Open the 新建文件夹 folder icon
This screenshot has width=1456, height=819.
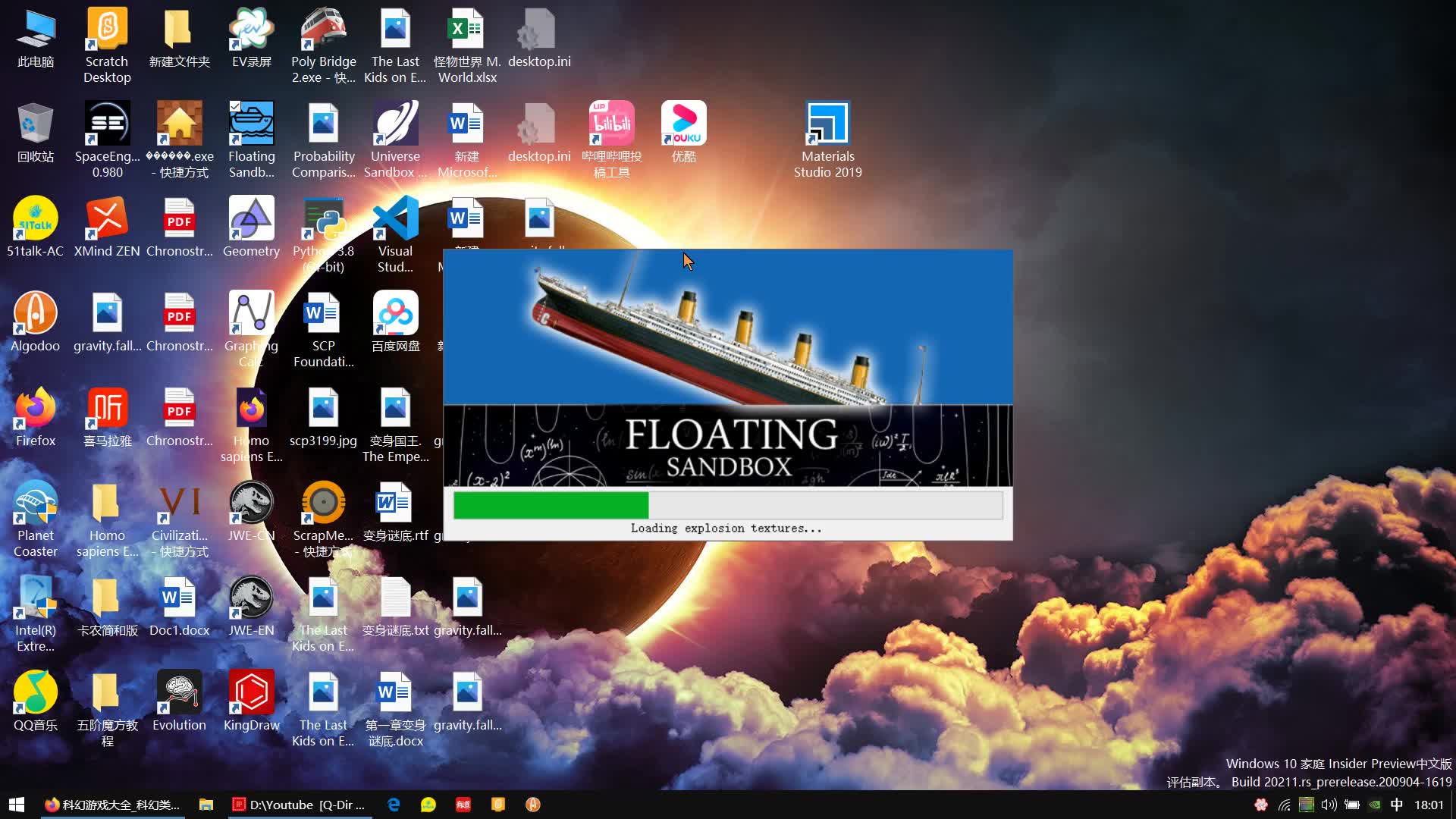179,38
